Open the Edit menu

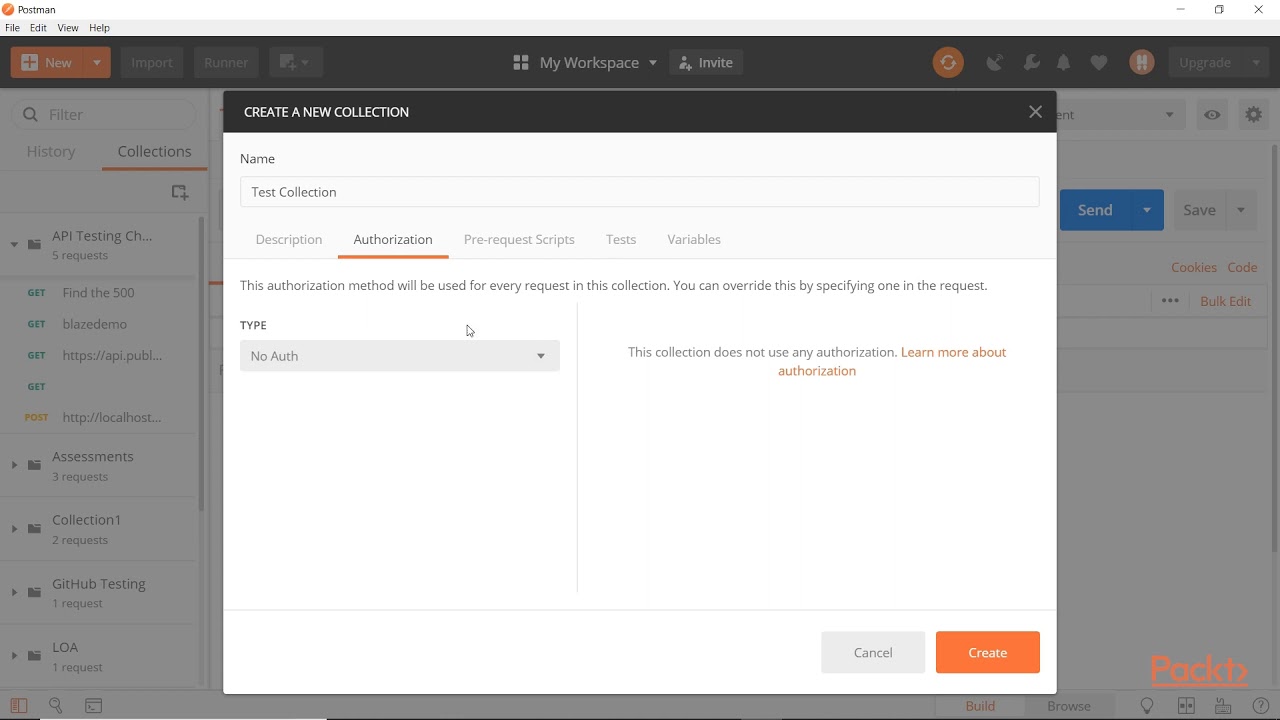[38, 28]
